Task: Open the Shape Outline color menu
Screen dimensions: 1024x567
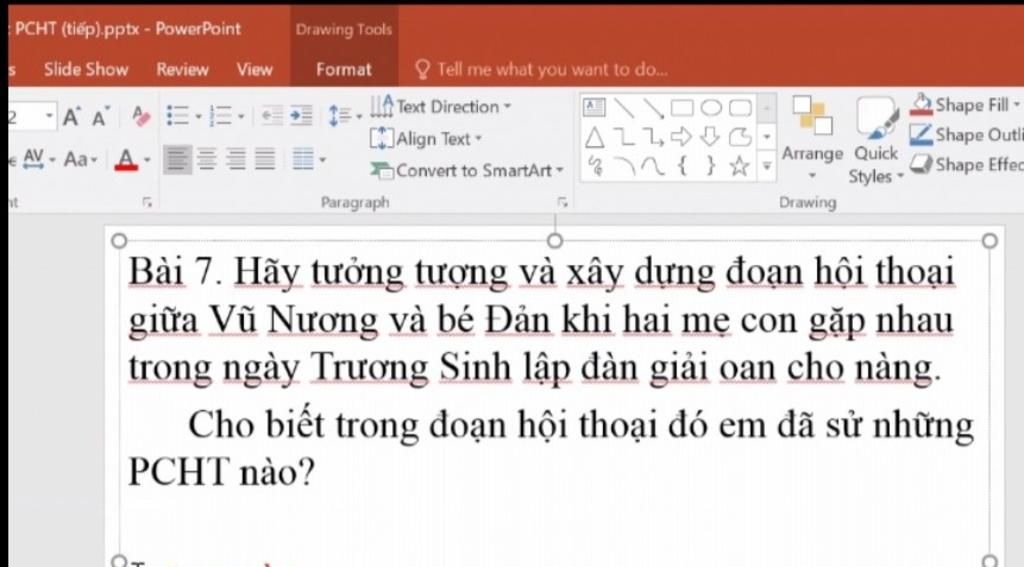Action: (966, 135)
